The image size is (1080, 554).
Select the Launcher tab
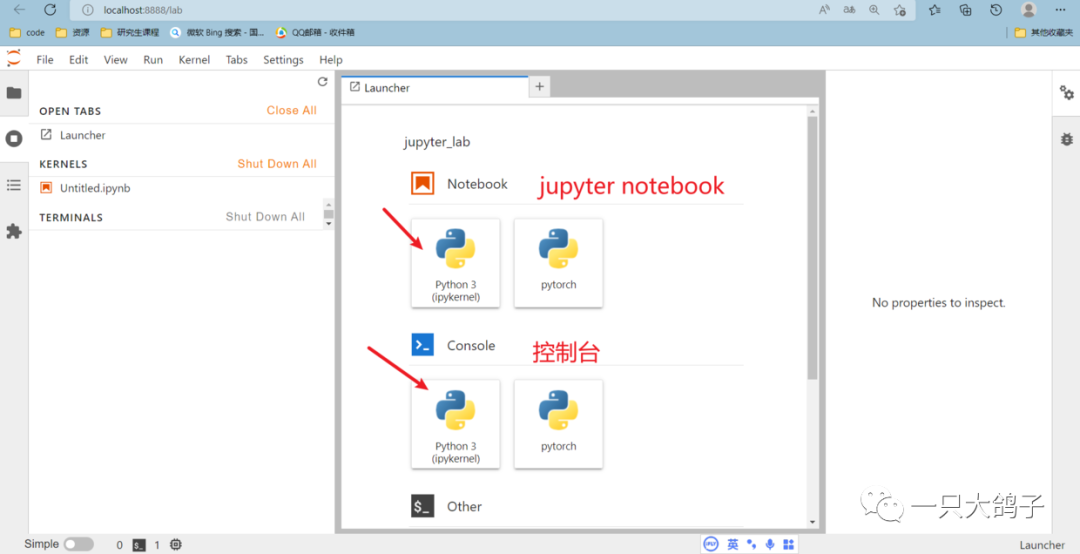tap(435, 88)
